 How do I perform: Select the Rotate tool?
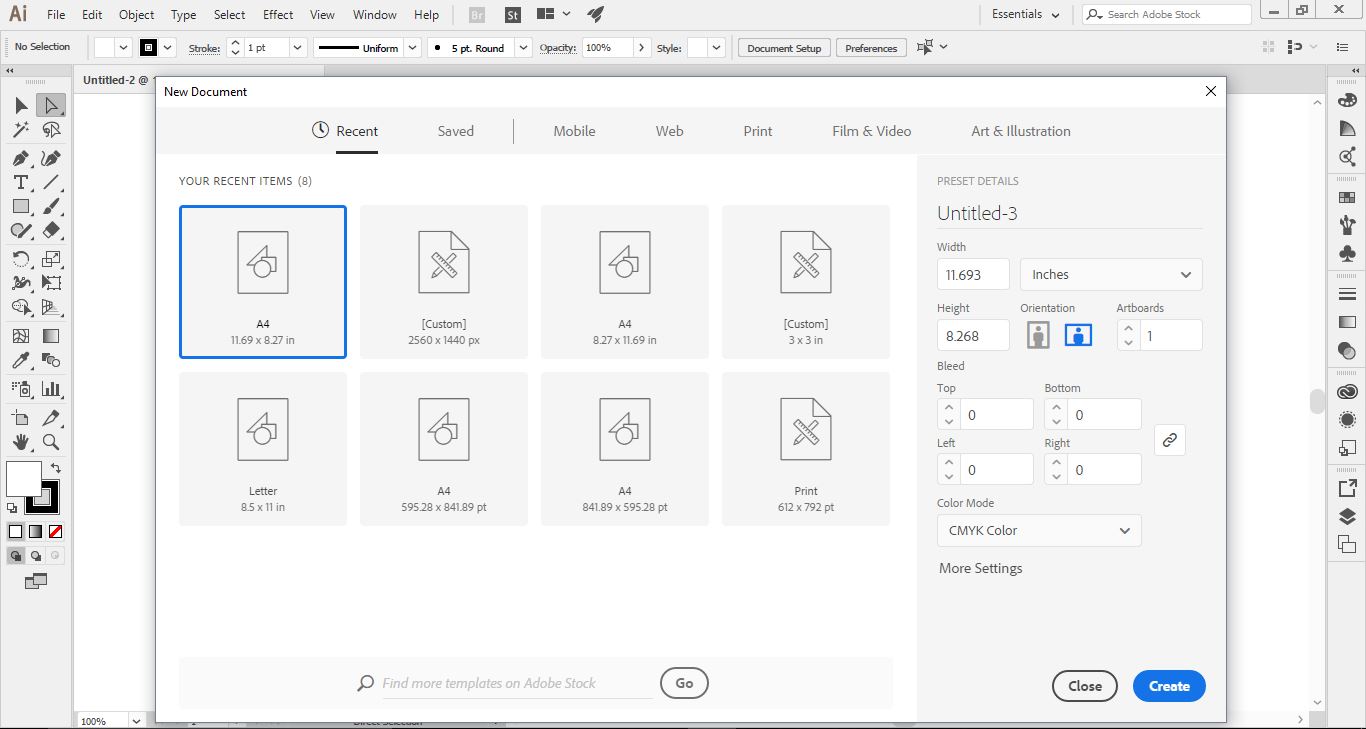(x=20, y=258)
